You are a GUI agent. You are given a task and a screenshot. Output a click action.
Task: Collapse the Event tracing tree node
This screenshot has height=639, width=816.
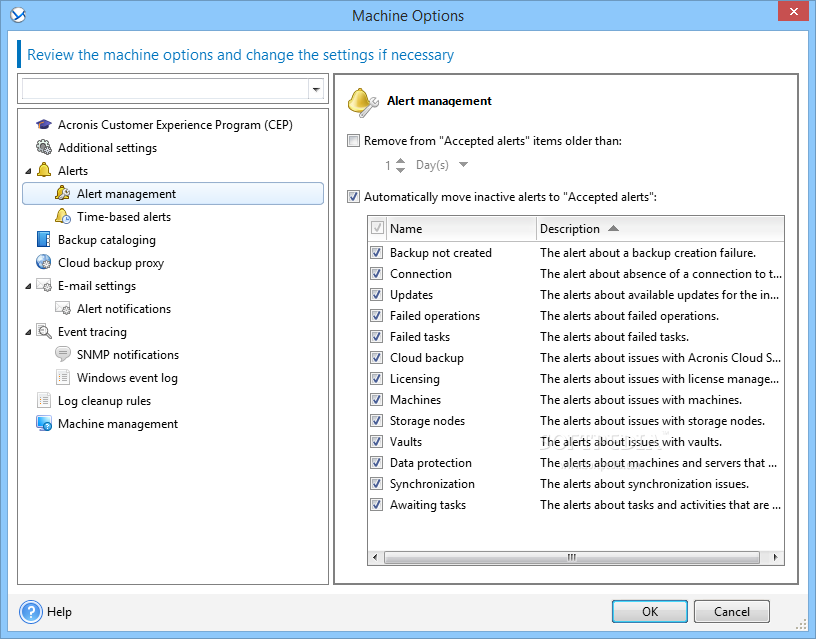click(28, 333)
